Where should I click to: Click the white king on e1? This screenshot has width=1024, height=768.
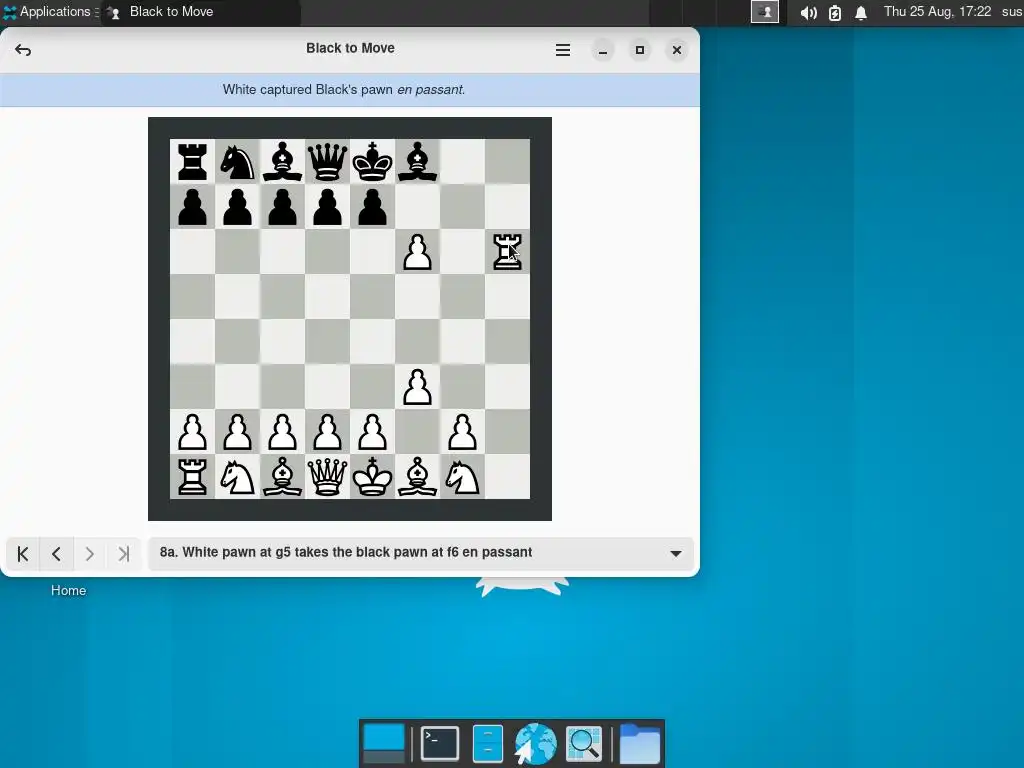point(372,477)
